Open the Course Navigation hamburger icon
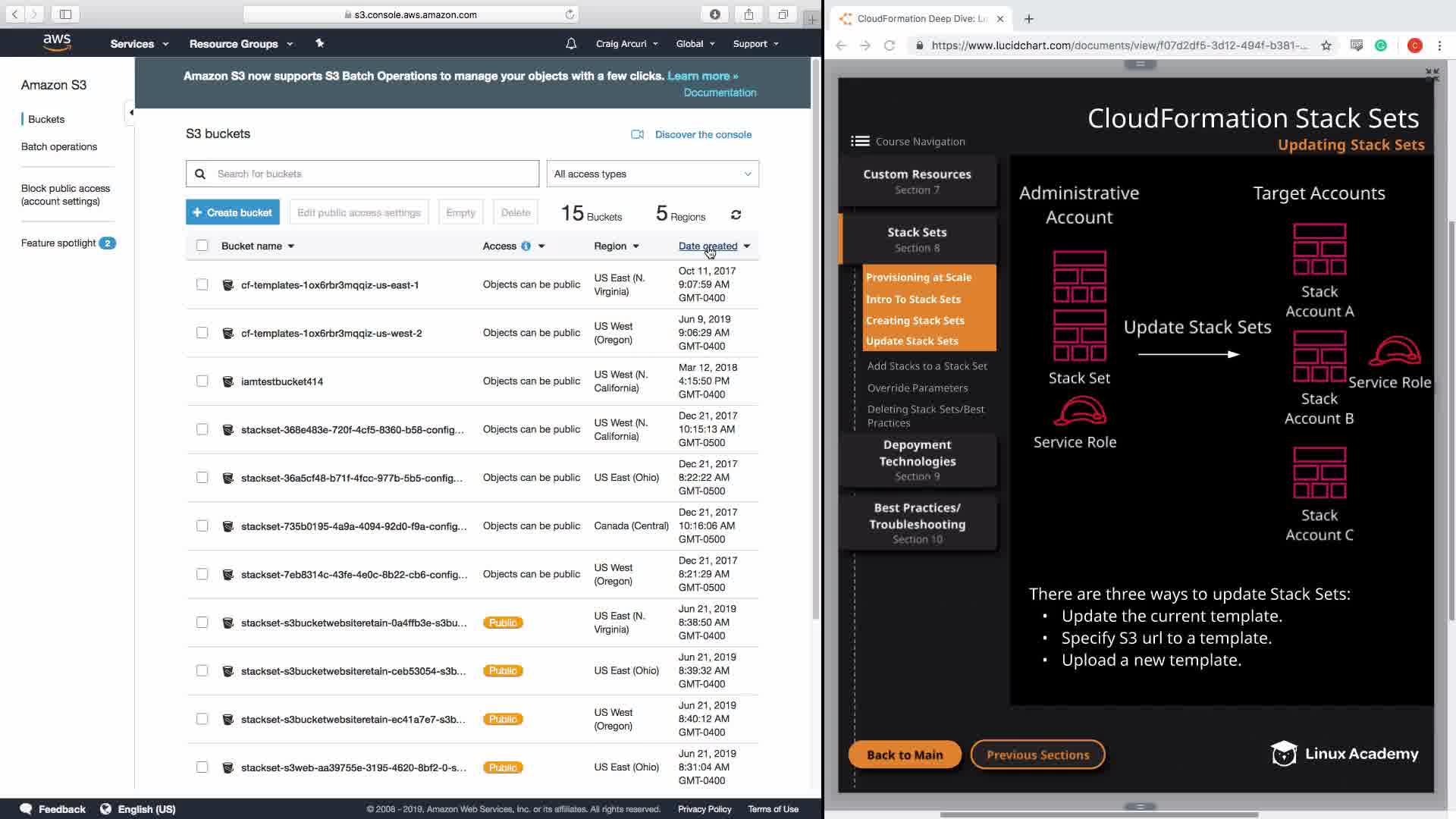This screenshot has height=819, width=1456. pyautogui.click(x=859, y=141)
